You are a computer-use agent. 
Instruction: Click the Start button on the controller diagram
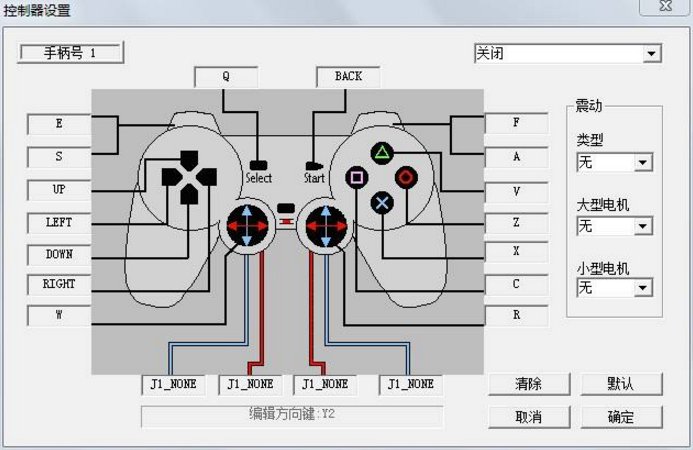point(314,166)
